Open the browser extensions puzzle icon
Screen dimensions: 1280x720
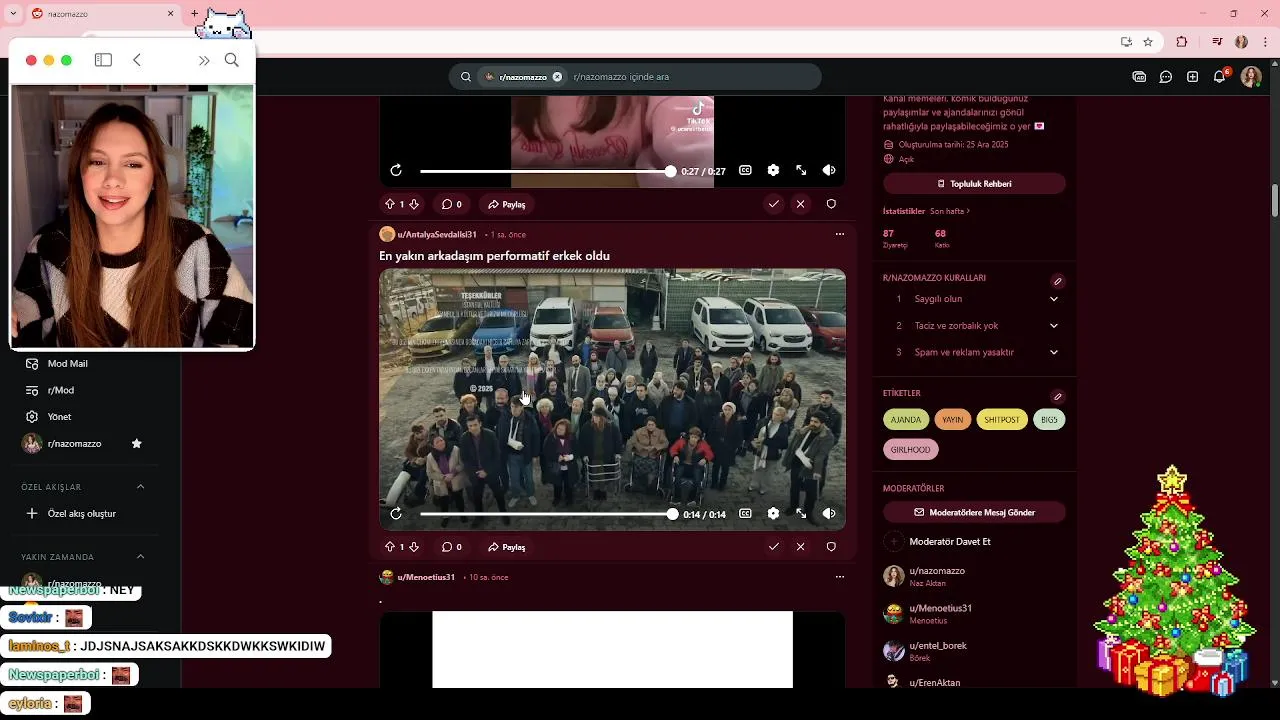(x=1182, y=42)
